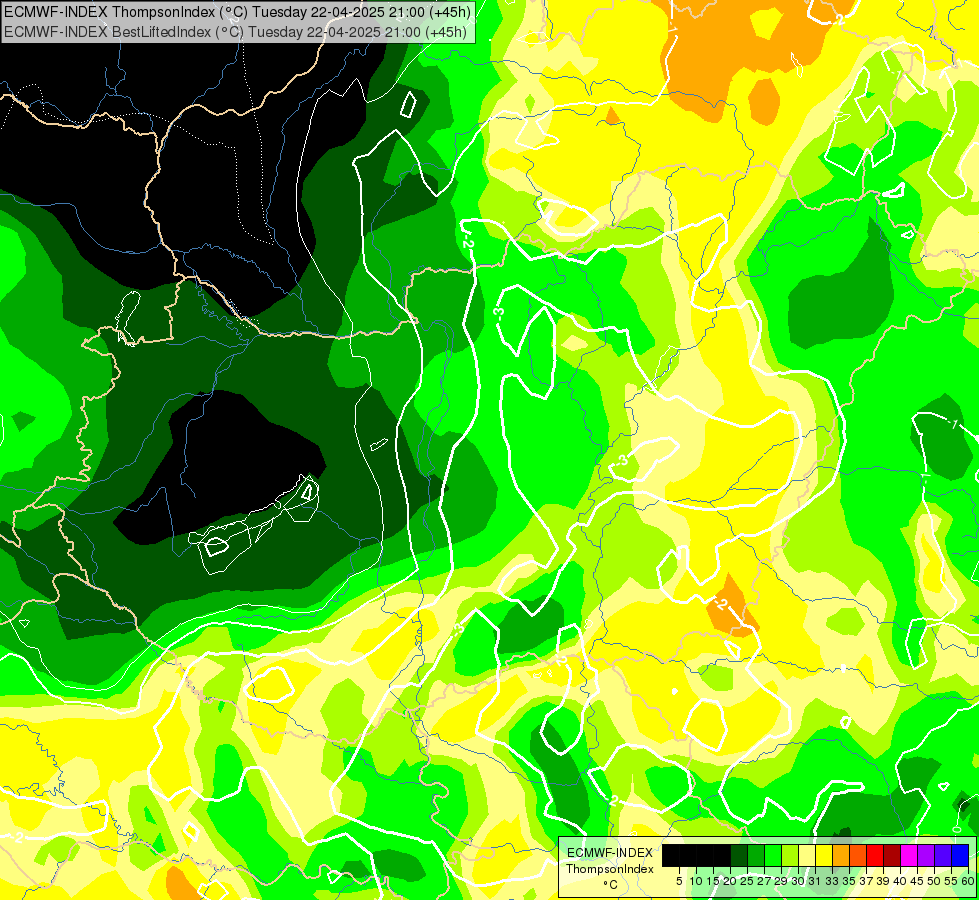Click the legend unit '°C'

[x=610, y=885]
